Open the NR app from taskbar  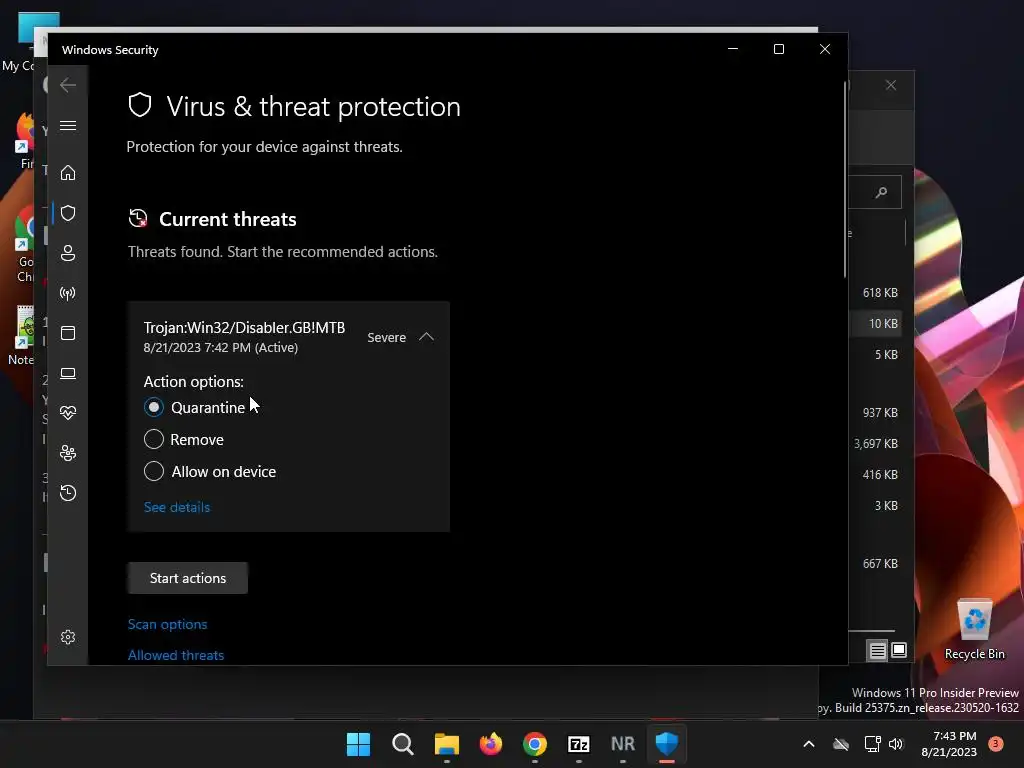[622, 744]
